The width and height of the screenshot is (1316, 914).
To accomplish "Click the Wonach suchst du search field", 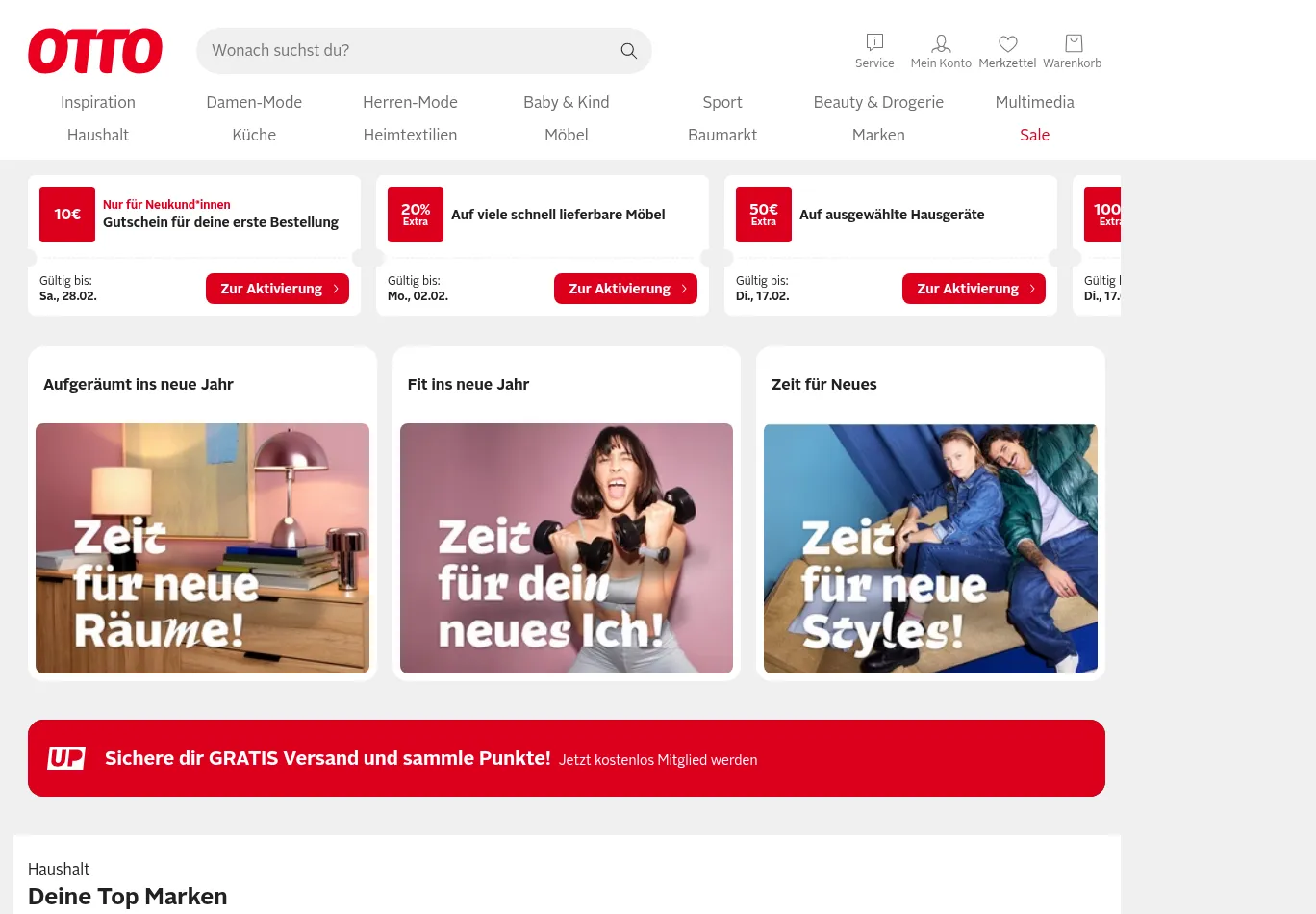I will [x=409, y=51].
